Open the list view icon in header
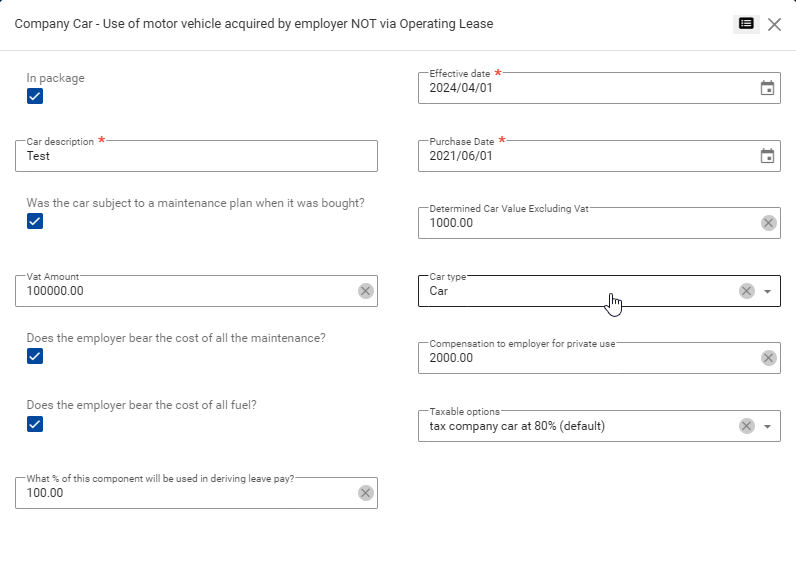The image size is (796, 563). click(x=746, y=24)
